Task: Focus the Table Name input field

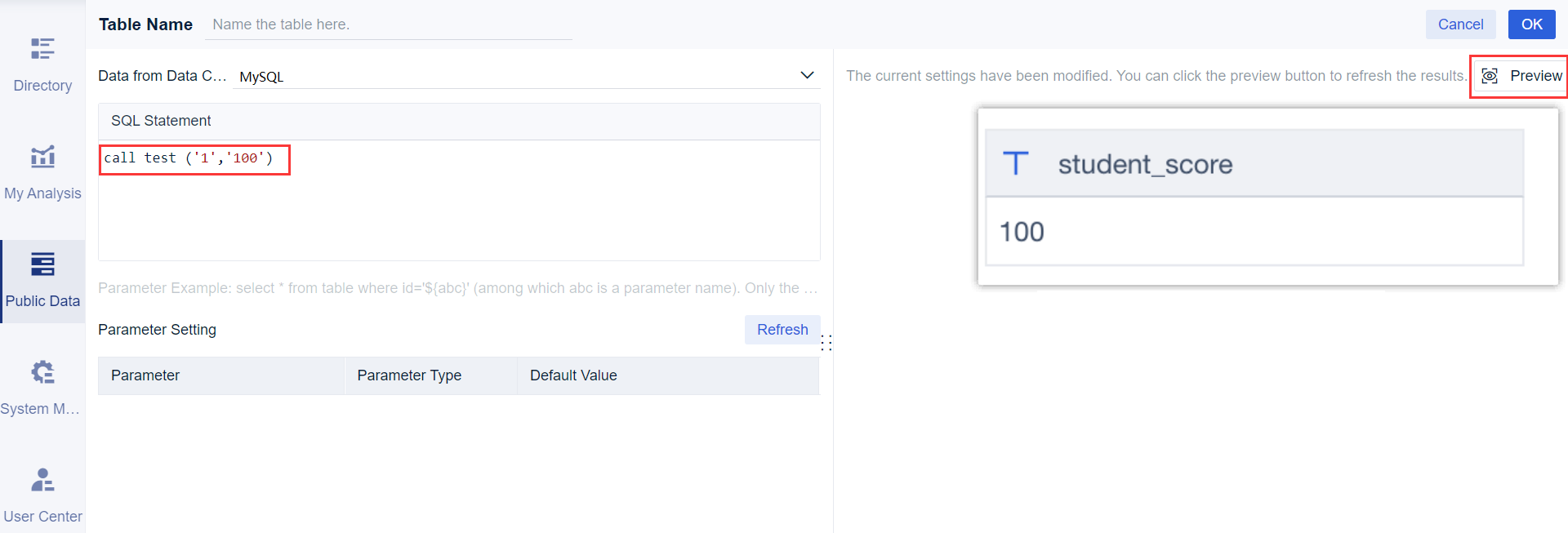Action: click(390, 24)
